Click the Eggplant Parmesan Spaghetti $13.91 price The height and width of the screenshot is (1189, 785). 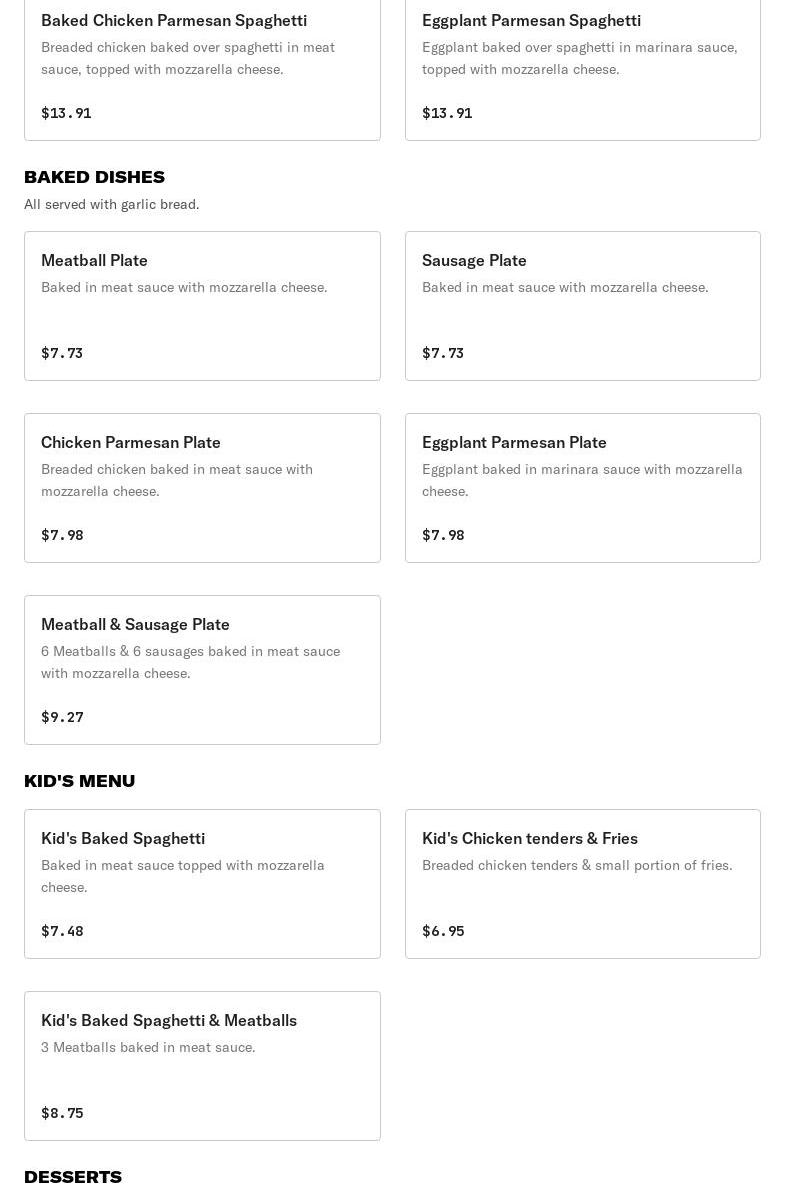pos(447,113)
